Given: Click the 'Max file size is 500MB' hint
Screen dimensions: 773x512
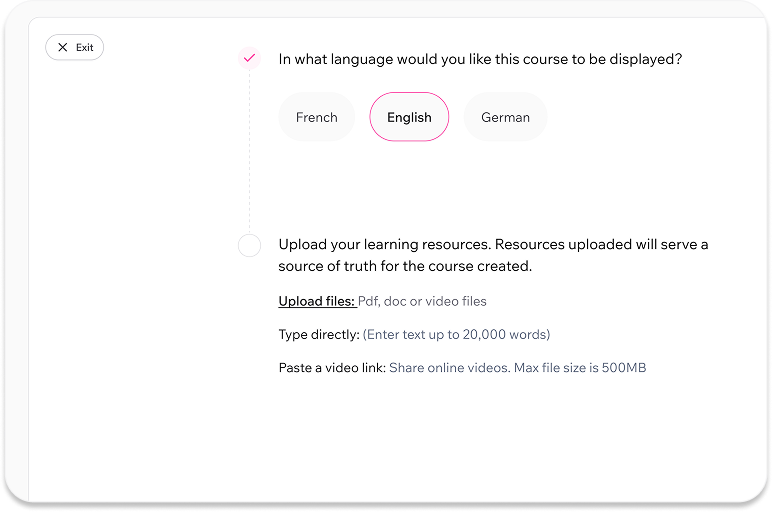Looking at the screenshot, I should coord(580,368).
